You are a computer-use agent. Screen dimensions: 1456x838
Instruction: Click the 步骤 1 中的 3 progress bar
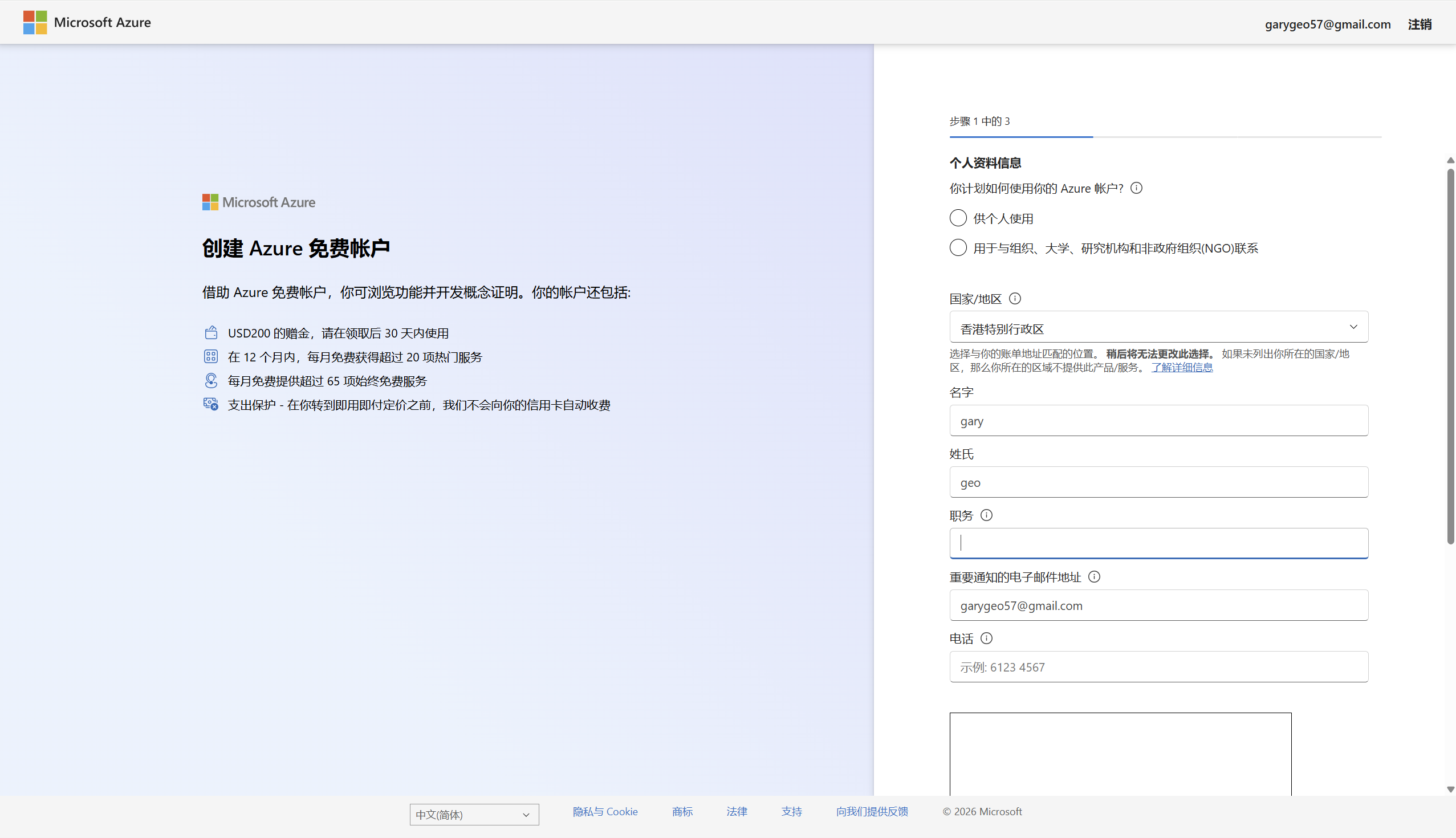tap(1165, 137)
